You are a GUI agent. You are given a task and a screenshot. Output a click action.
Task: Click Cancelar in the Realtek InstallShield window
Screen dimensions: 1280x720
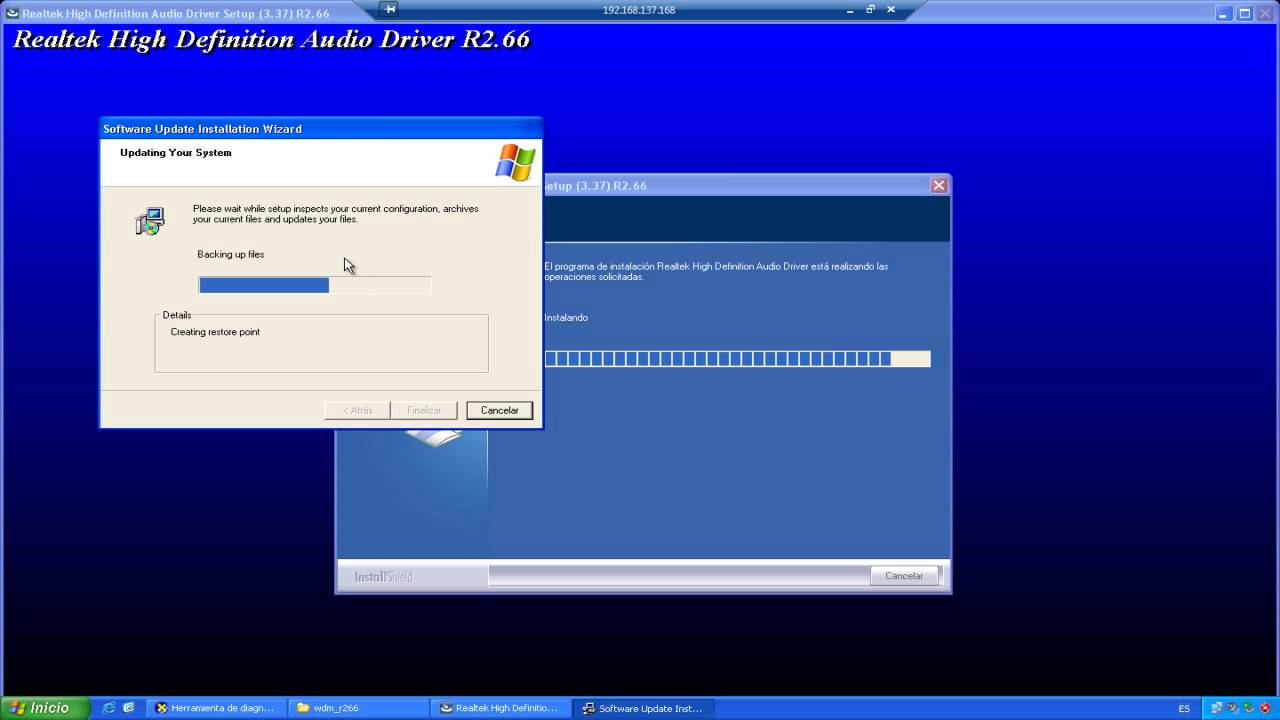pos(904,576)
